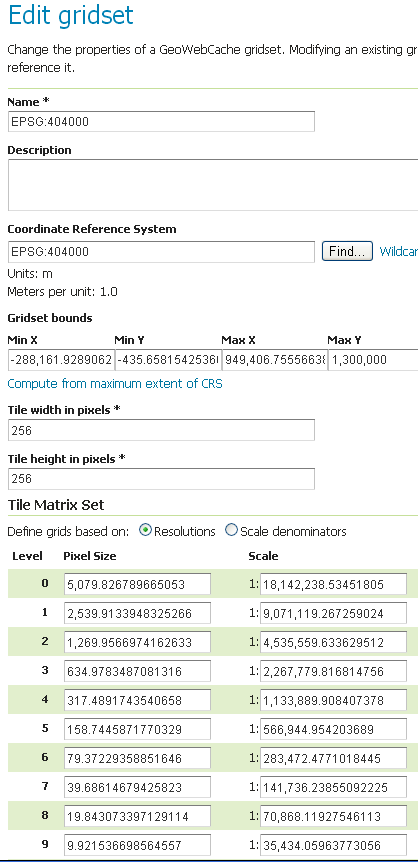Click inside the Description text area
The width and height of the screenshot is (418, 862).
pyautogui.click(x=213, y=185)
